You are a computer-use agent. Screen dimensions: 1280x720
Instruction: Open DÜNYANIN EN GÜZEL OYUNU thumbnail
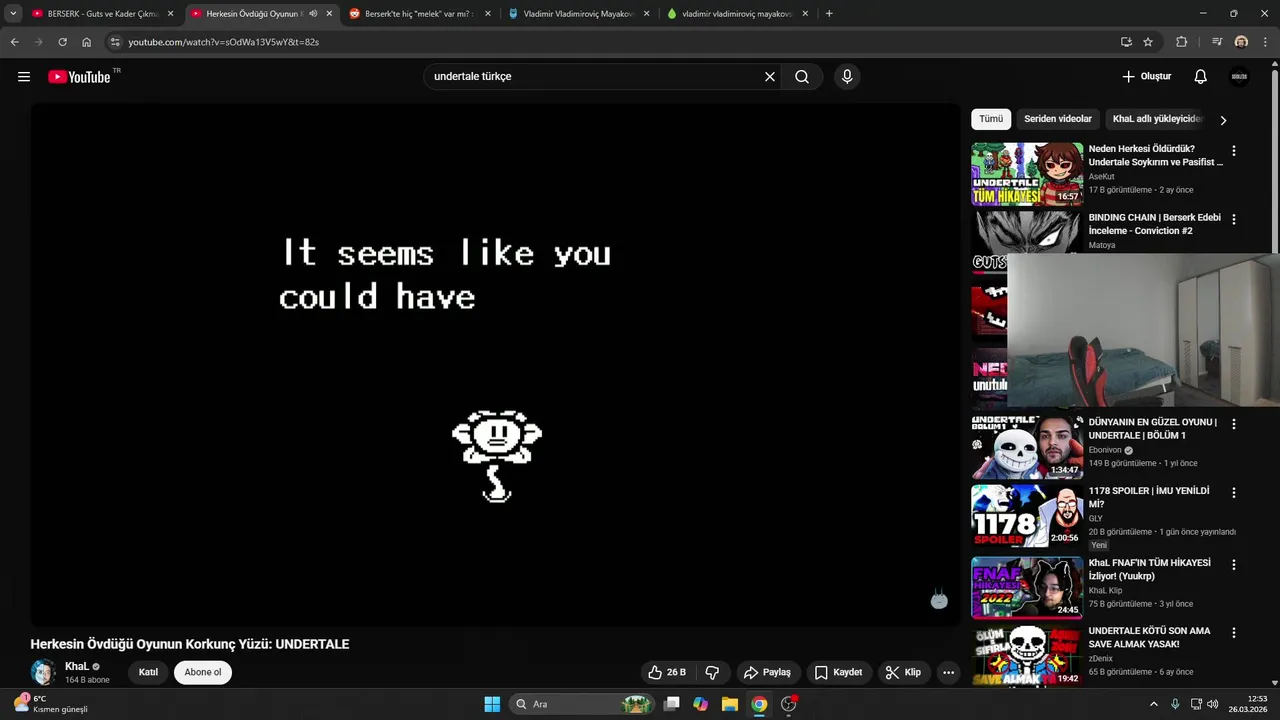point(1027,447)
